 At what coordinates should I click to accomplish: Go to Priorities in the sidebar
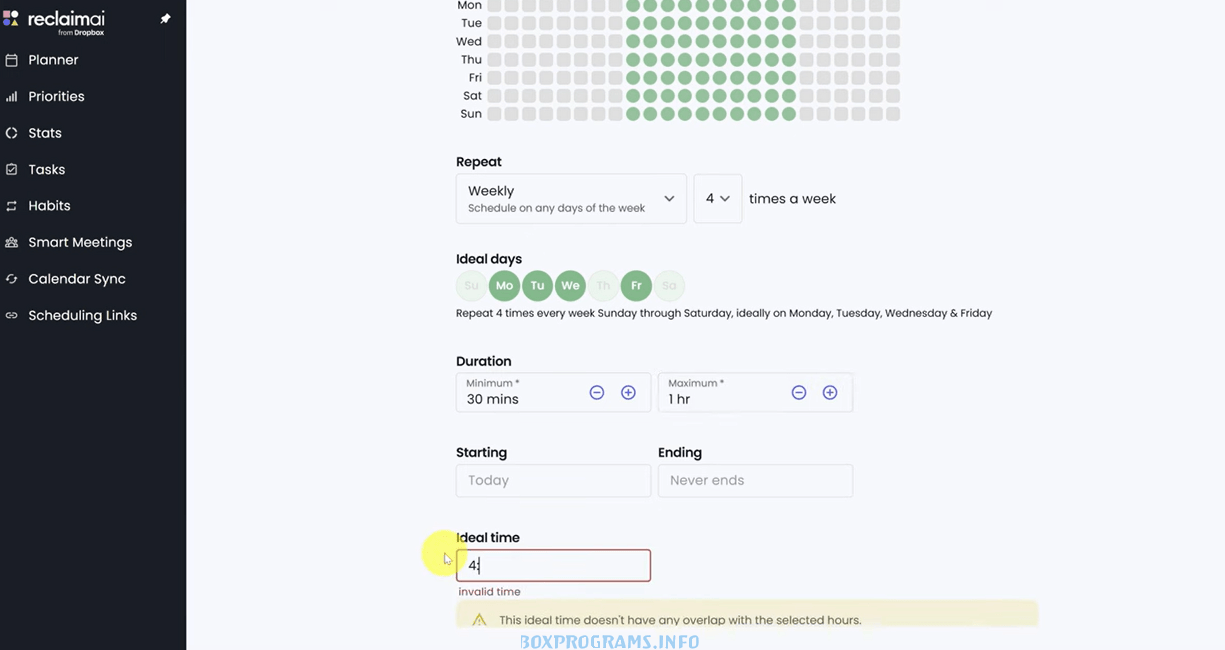tap(56, 96)
